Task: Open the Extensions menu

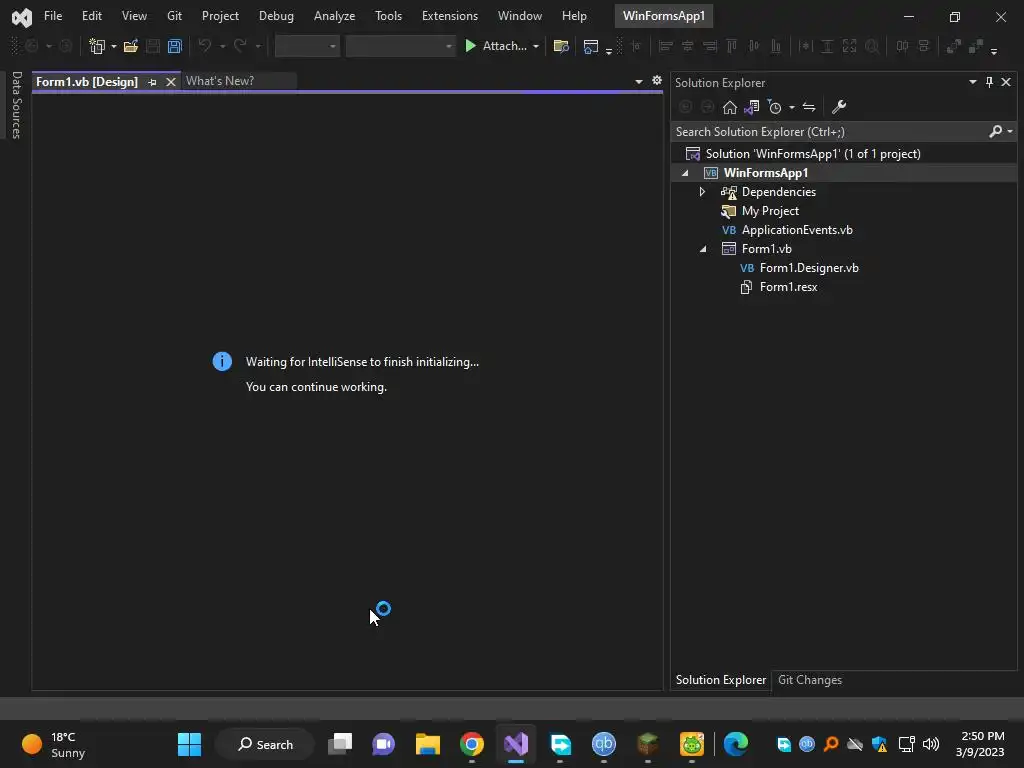Action: (450, 16)
